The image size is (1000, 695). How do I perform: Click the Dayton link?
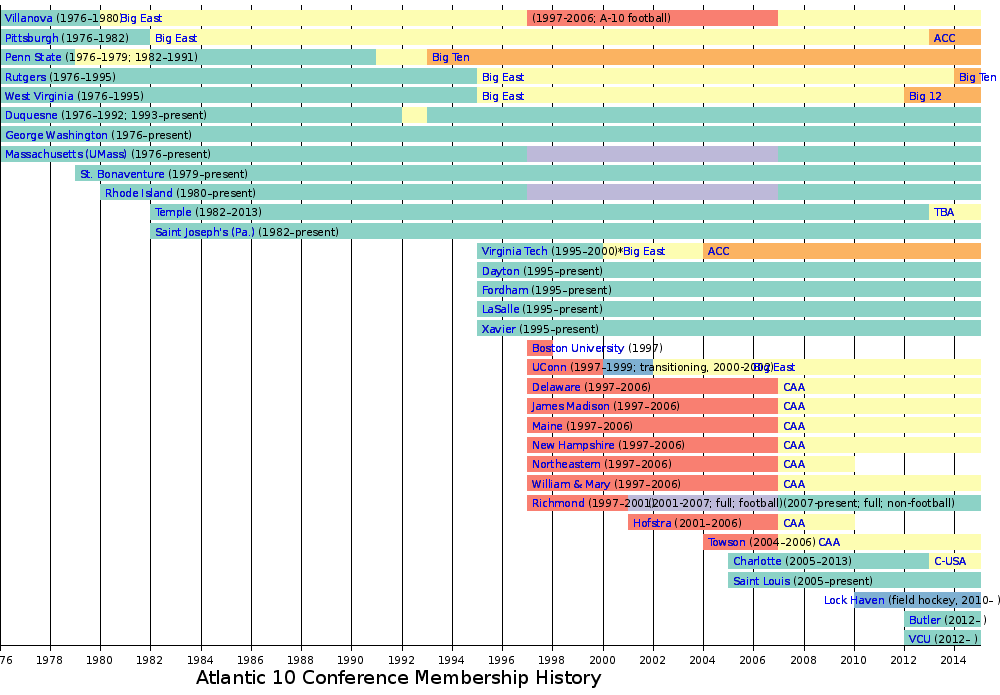501,271
